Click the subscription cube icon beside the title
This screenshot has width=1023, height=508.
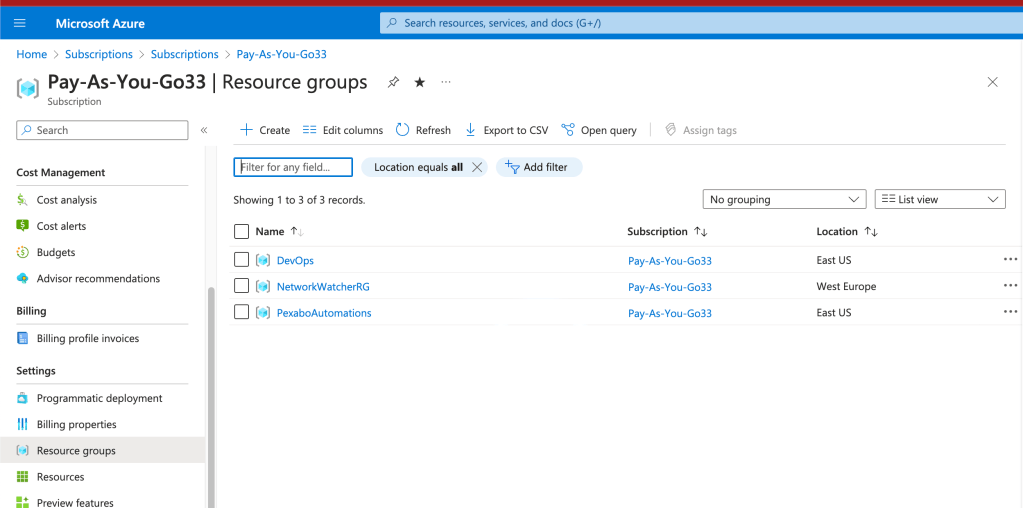click(x=27, y=88)
